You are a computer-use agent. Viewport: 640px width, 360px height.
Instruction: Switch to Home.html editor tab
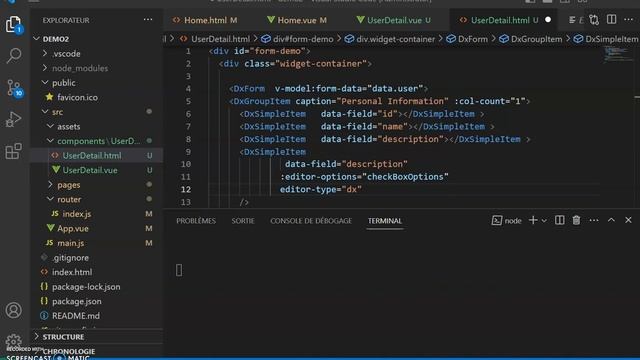(x=205, y=20)
